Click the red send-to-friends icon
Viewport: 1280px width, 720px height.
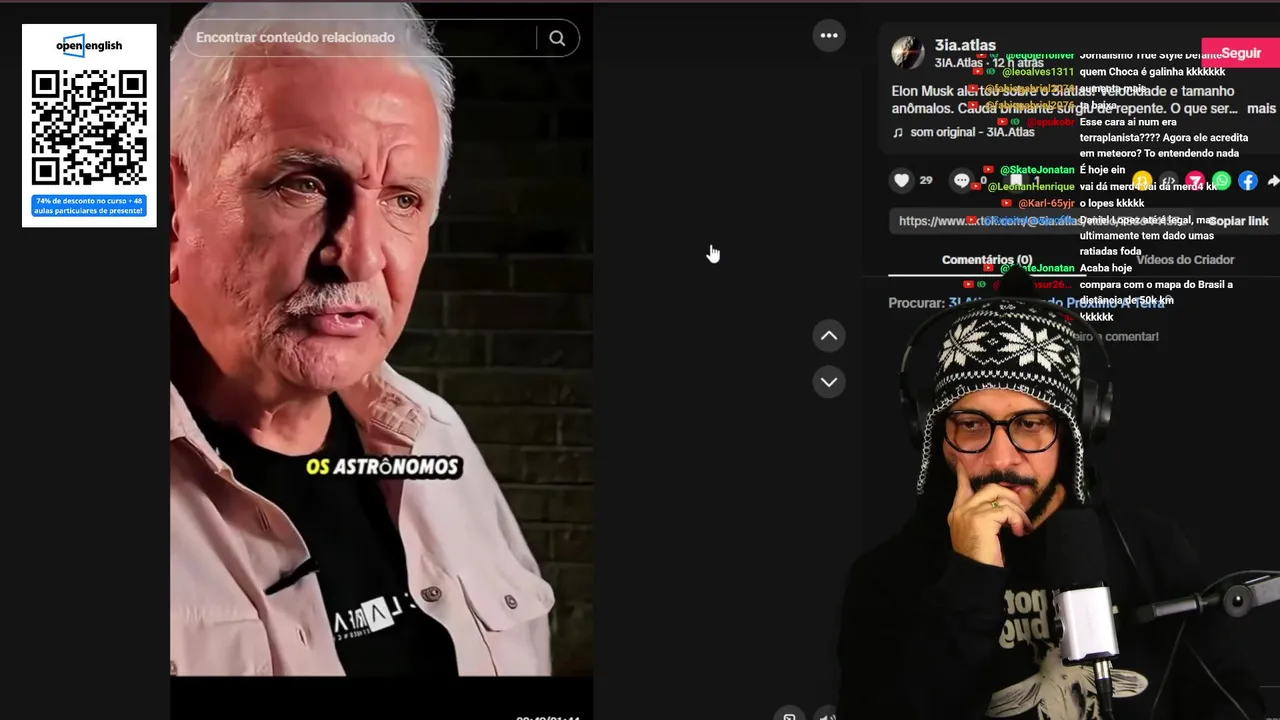(1195, 181)
